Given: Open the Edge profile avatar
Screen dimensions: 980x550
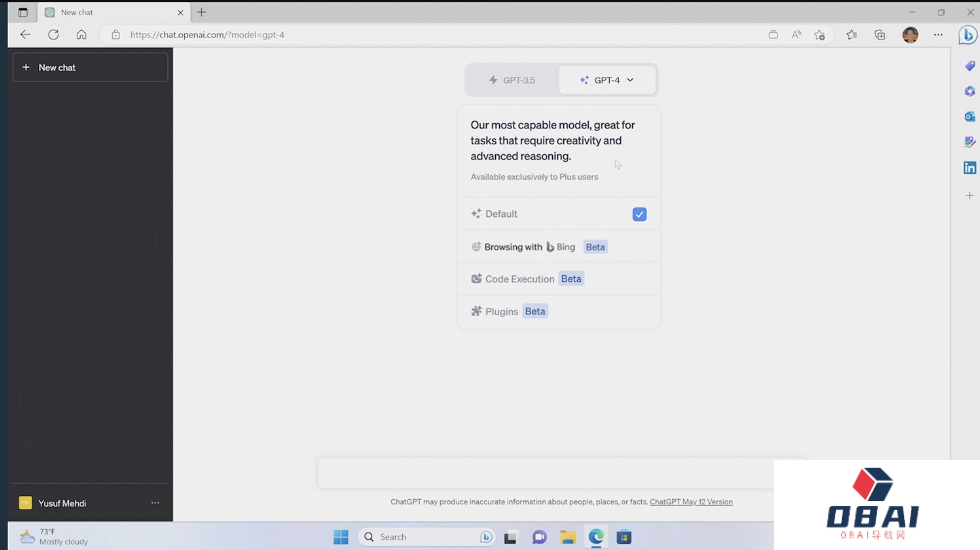Looking at the screenshot, I should tap(910, 35).
